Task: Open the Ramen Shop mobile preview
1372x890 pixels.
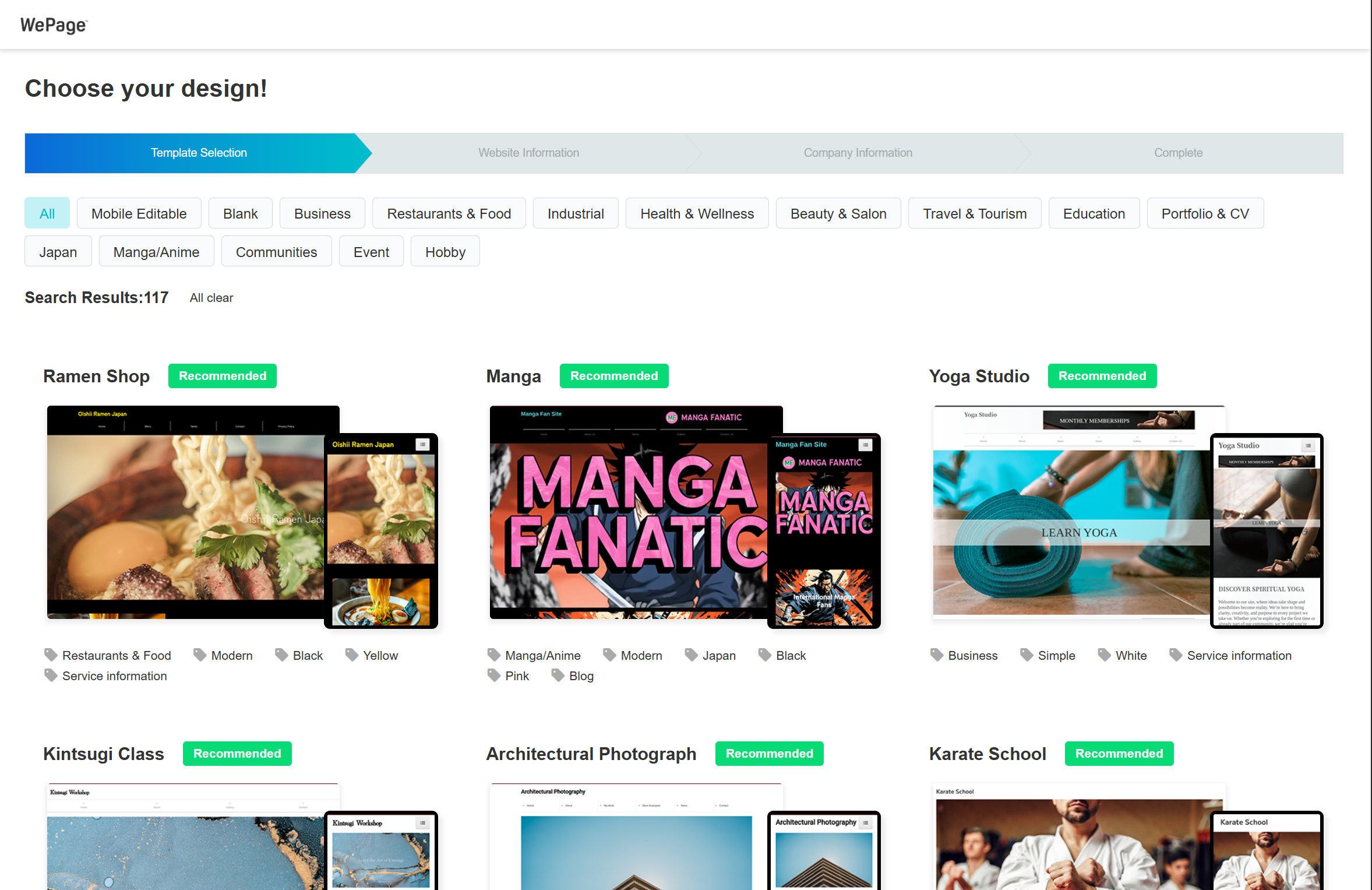Action: tap(381, 530)
